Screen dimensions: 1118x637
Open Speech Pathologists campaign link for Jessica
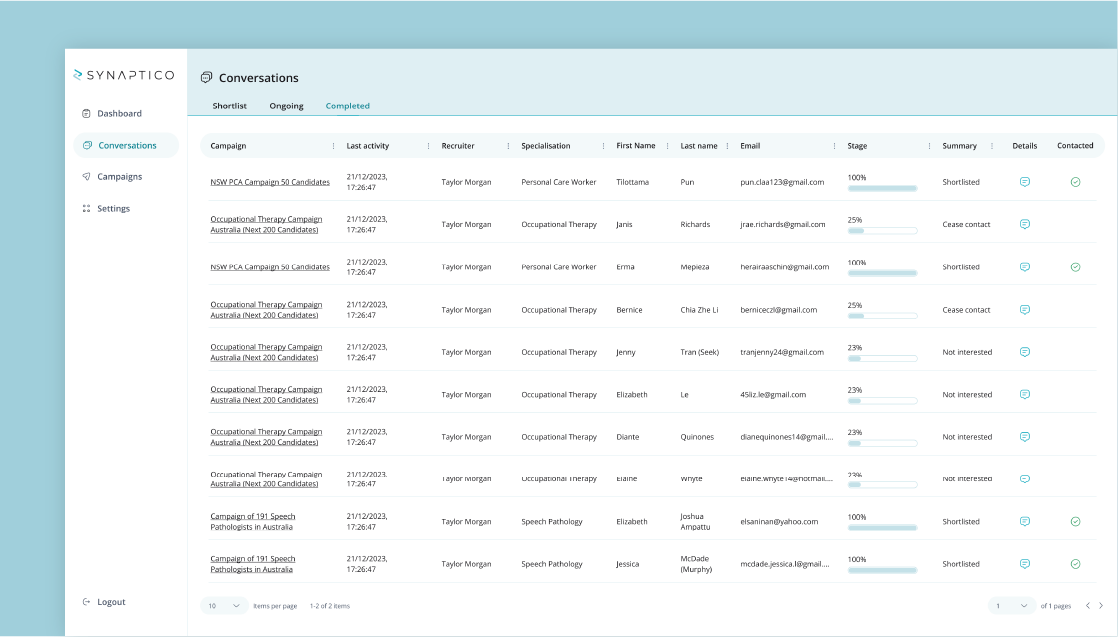tap(252, 564)
